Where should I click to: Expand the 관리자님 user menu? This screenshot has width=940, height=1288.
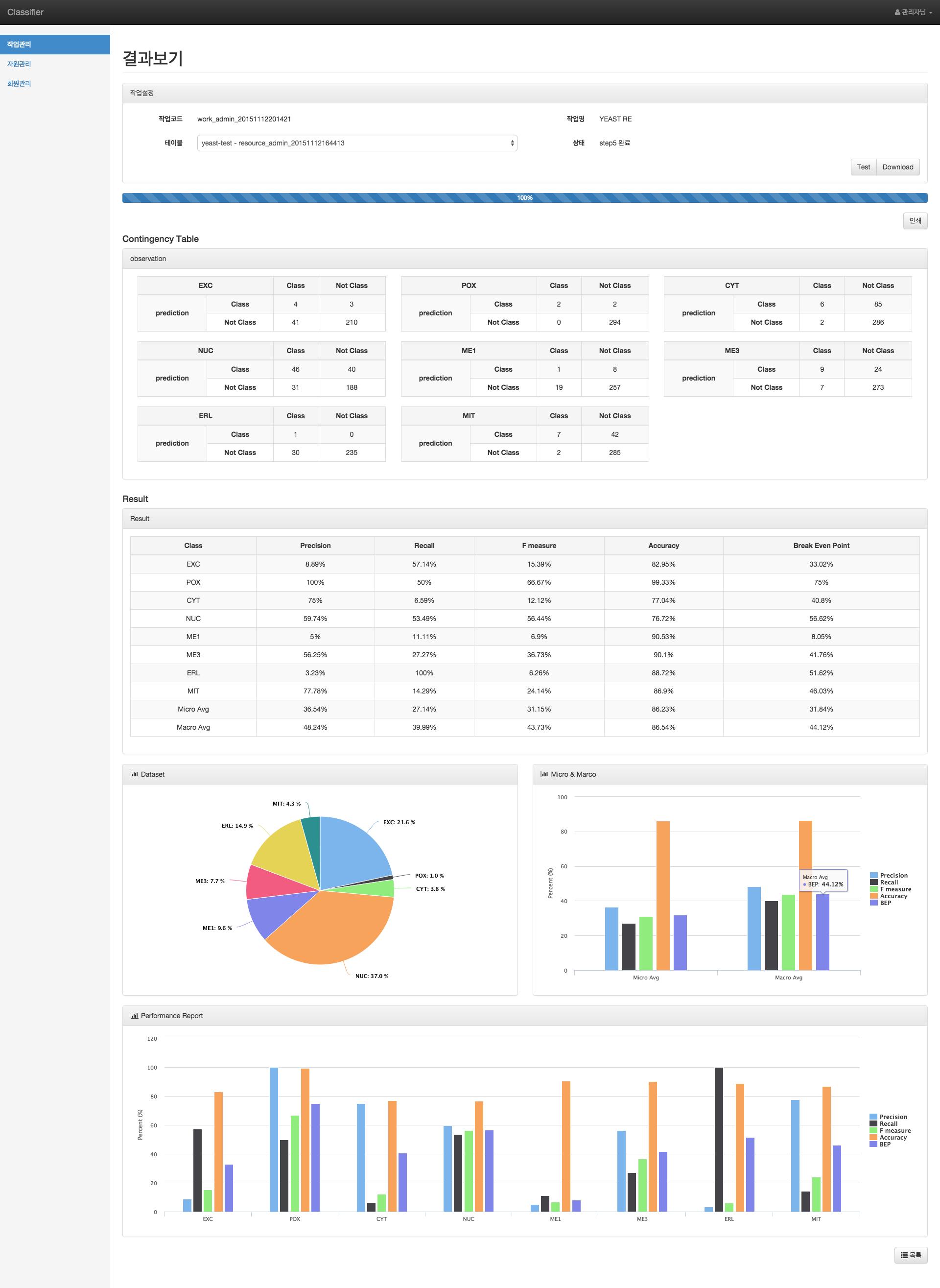pos(913,12)
